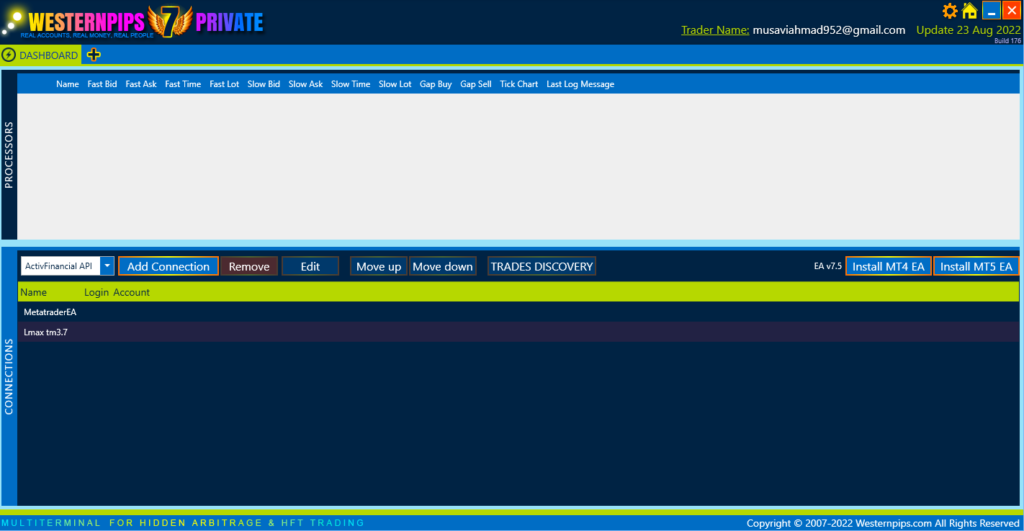Click the Fast Bid column header
Viewport: 1024px width, 531px height.
click(102, 84)
